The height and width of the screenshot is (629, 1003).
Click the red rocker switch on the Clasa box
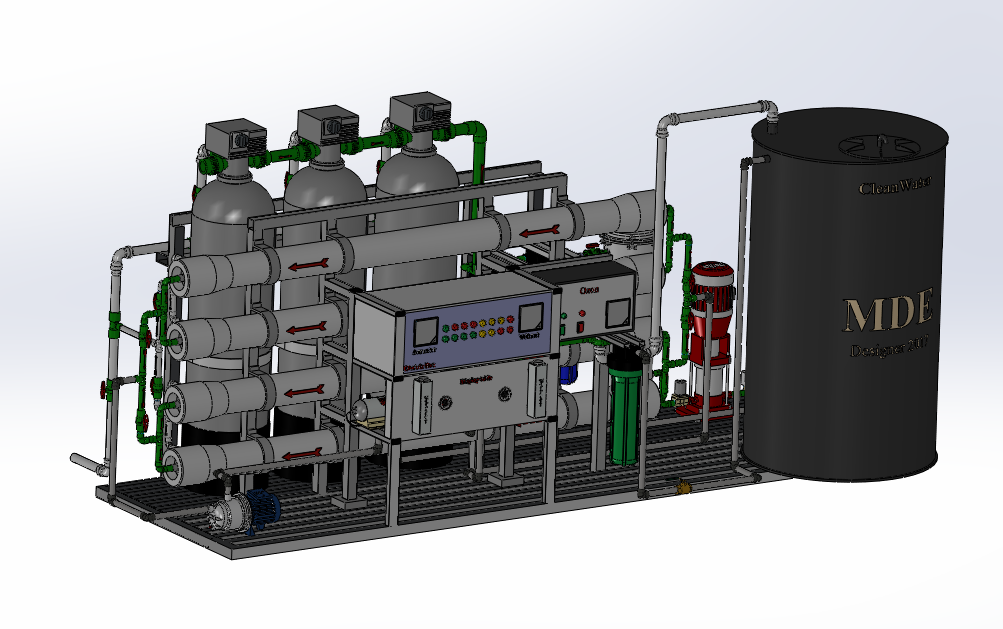[x=580, y=327]
